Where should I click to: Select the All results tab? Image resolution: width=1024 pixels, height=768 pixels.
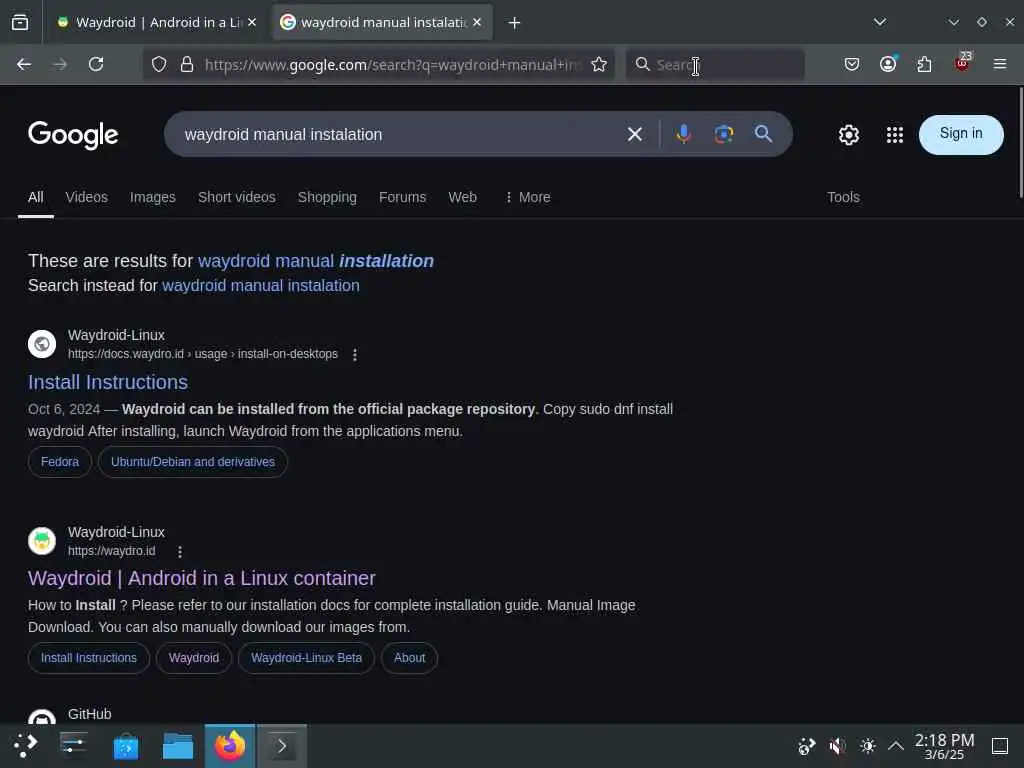tap(36, 197)
